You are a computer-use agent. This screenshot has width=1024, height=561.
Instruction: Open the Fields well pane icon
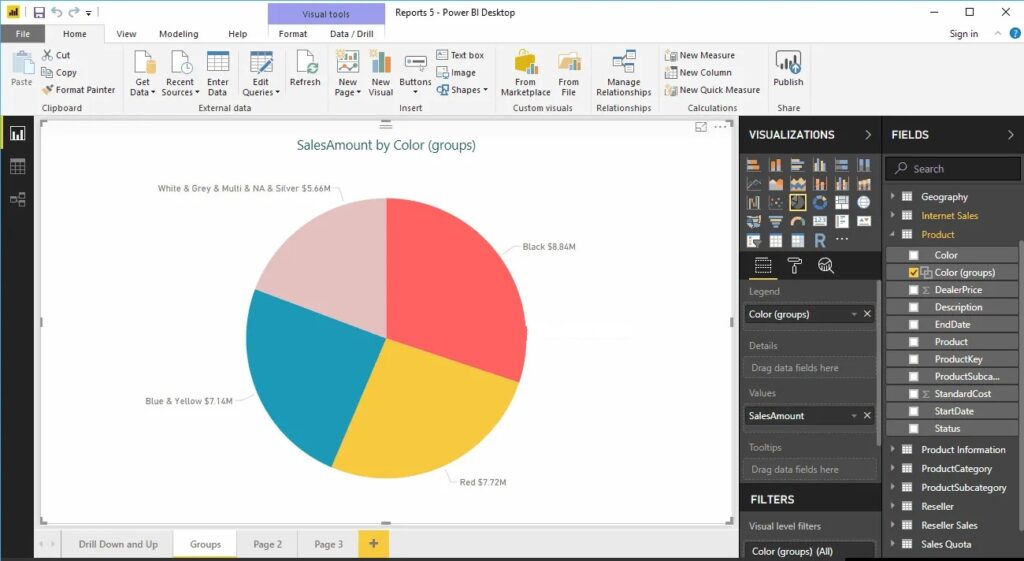click(x=763, y=266)
